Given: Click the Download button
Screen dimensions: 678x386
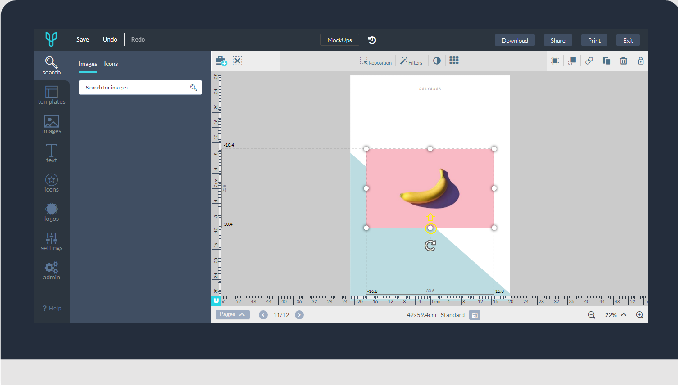Looking at the screenshot, I should pyautogui.click(x=515, y=40).
